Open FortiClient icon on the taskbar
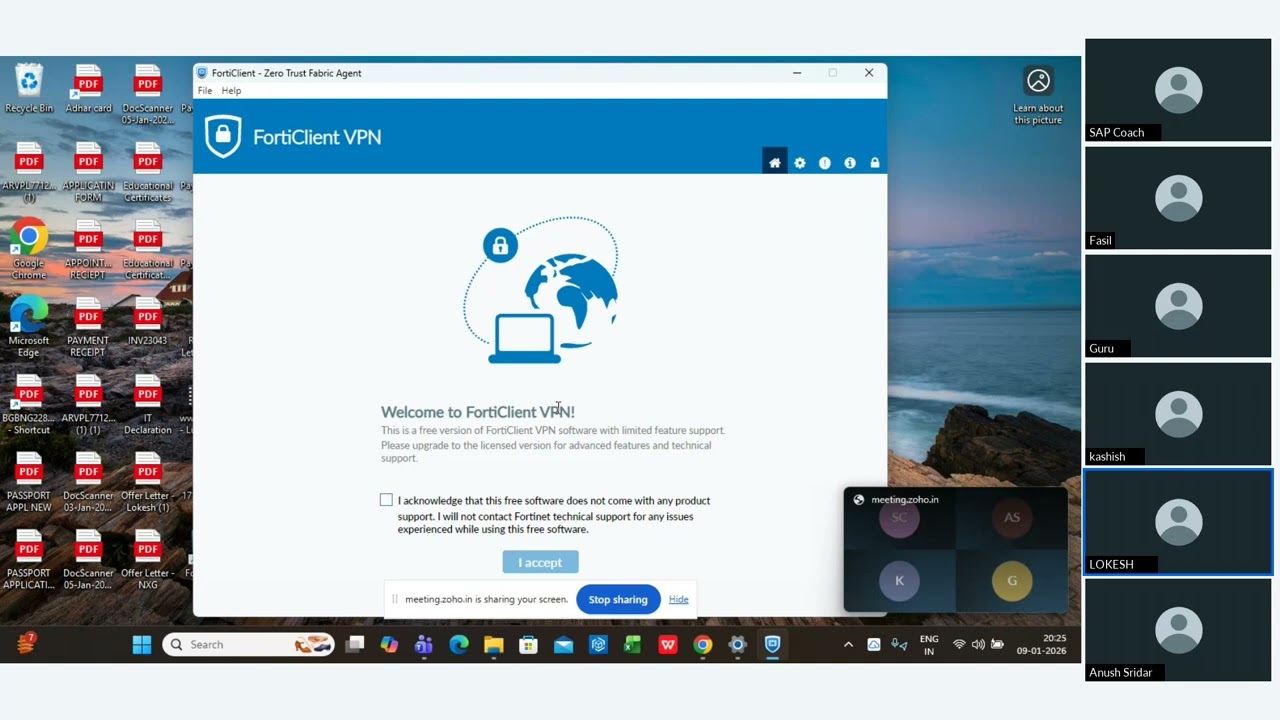 [x=772, y=645]
